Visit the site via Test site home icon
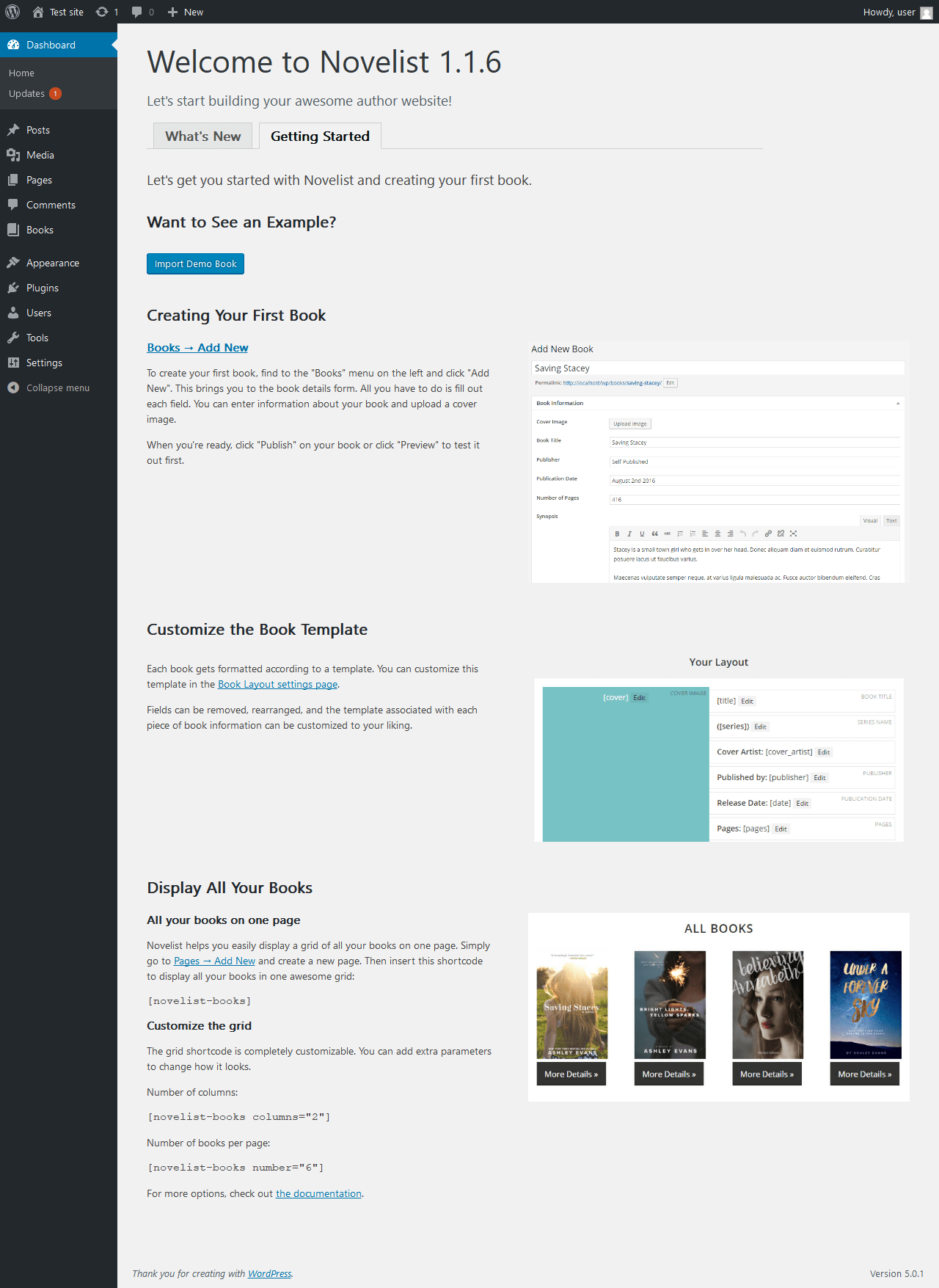Screen dimensions: 939x1288 coord(38,12)
